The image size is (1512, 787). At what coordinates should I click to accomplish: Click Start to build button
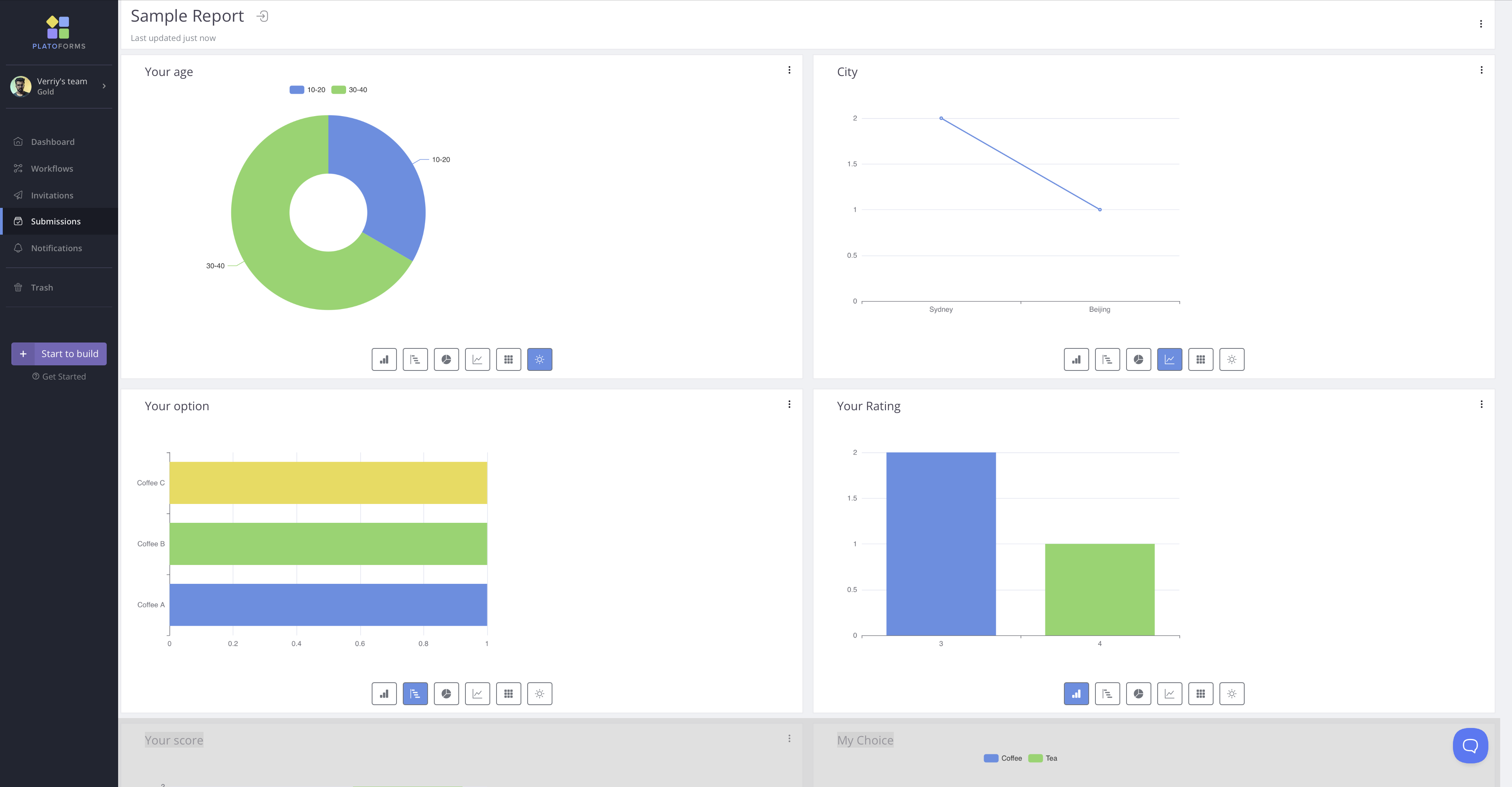click(59, 354)
